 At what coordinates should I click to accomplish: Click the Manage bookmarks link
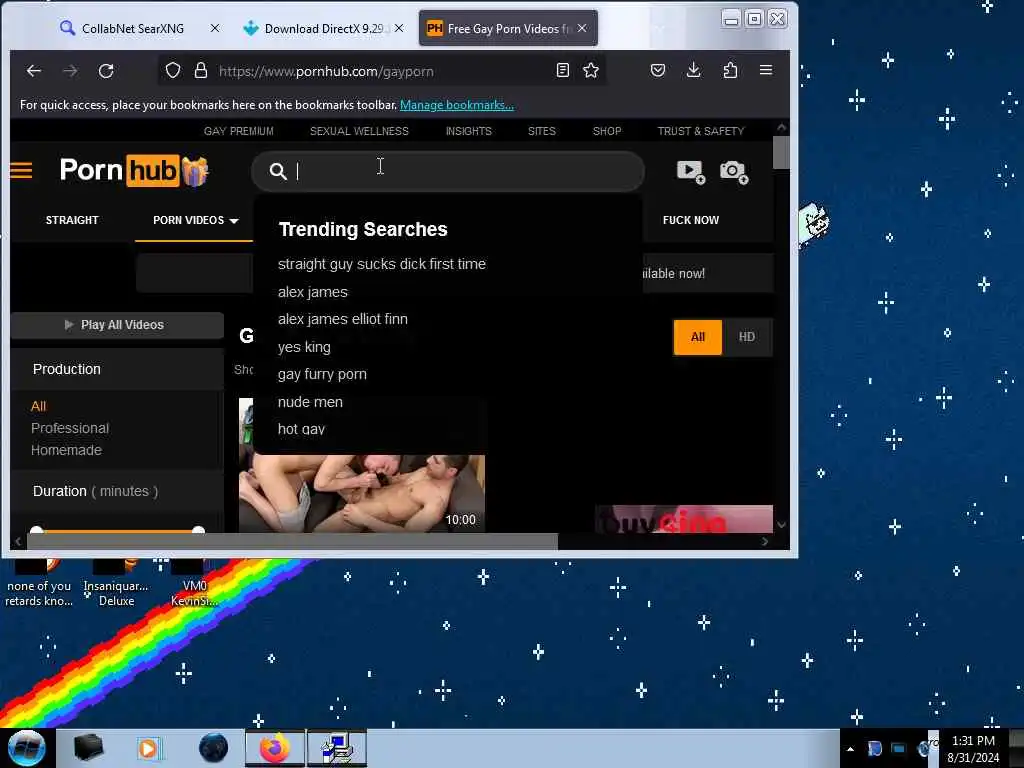click(x=456, y=104)
